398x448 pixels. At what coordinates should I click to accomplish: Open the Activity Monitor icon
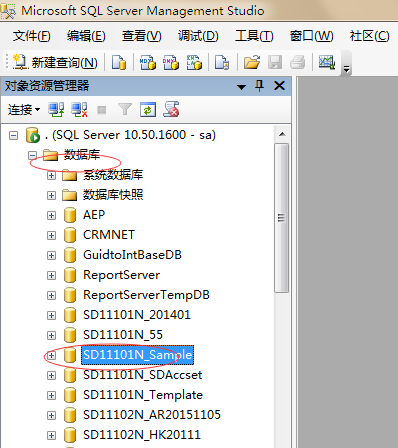point(327,62)
